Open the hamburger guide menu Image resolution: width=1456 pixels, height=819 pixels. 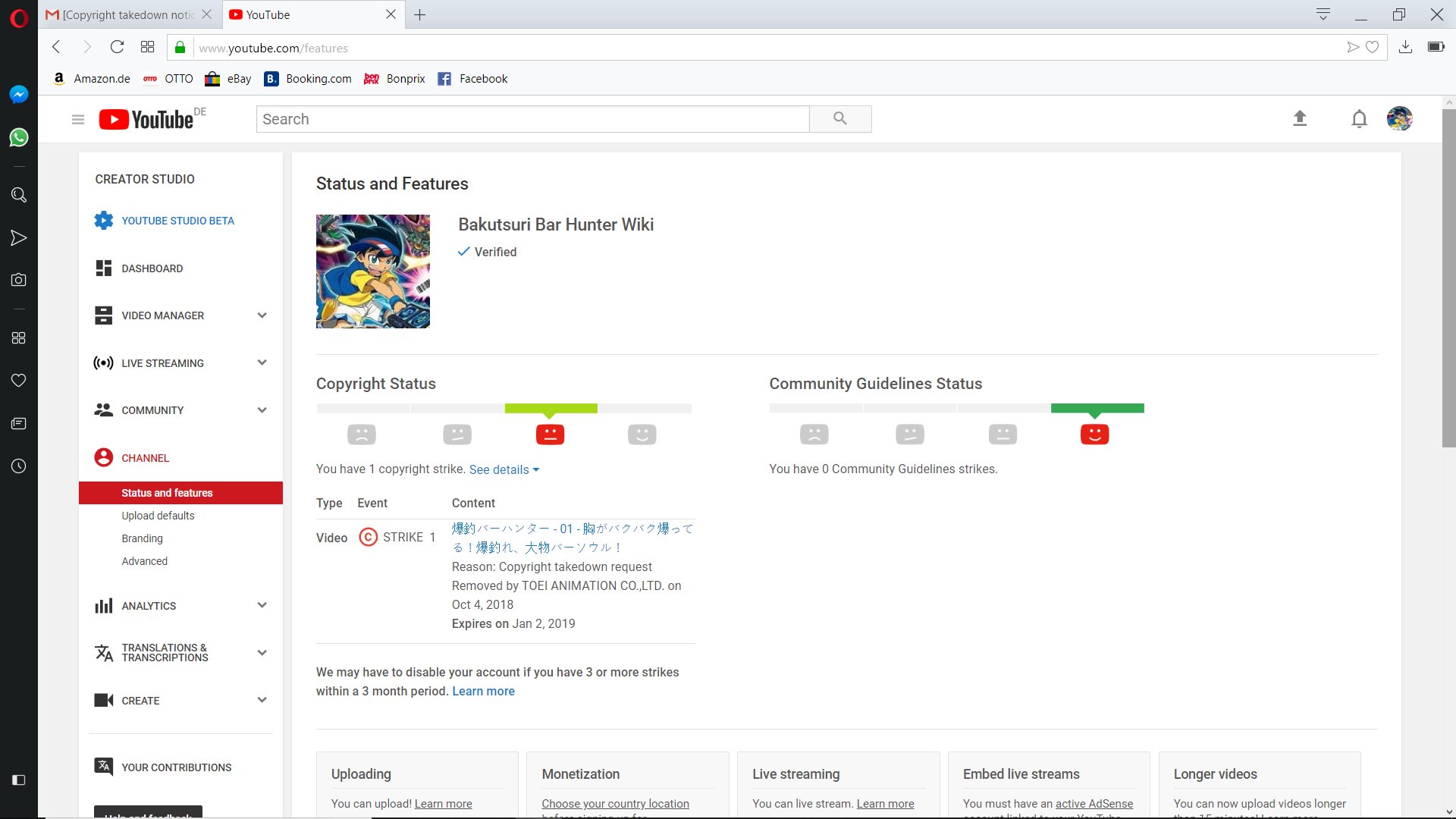[77, 119]
